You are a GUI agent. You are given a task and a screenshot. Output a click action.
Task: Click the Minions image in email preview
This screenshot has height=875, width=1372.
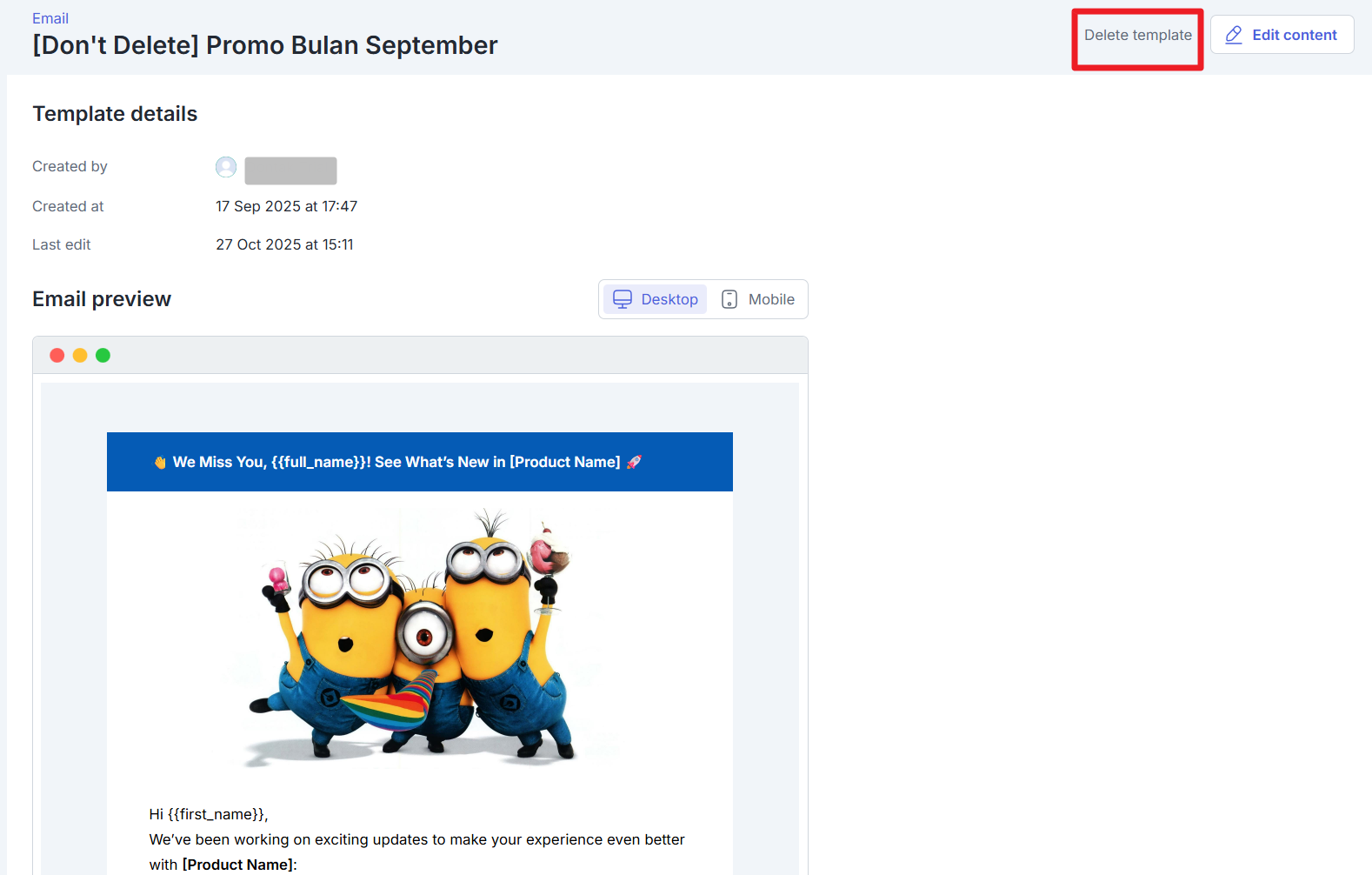tap(419, 637)
